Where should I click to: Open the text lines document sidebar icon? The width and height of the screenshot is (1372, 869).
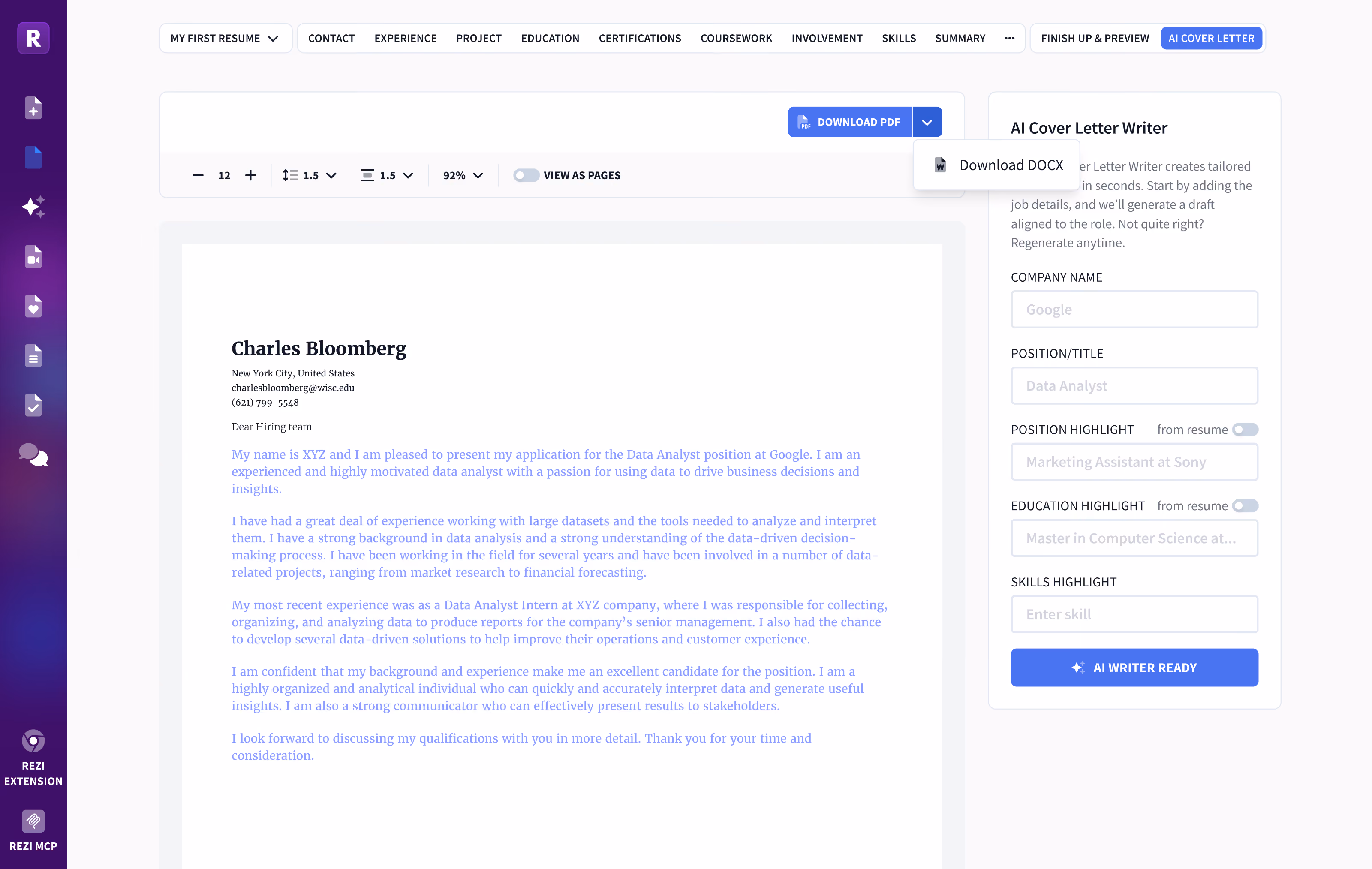pyautogui.click(x=33, y=355)
